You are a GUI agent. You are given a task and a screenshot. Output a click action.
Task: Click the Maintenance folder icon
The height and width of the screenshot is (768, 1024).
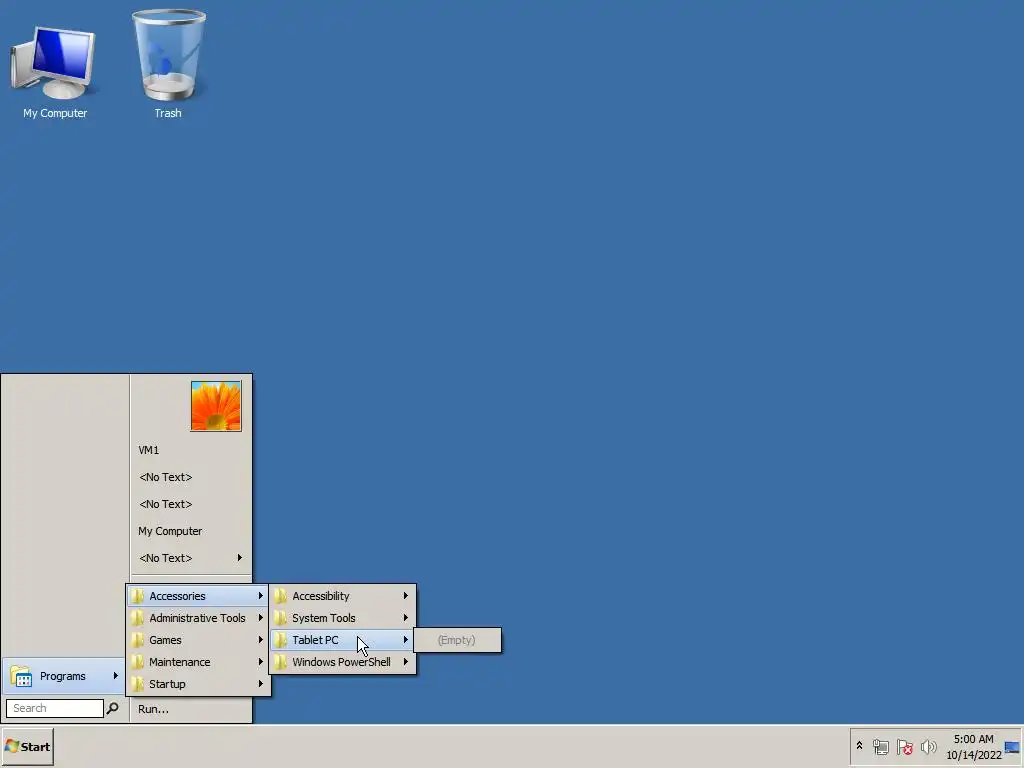pyautogui.click(x=137, y=662)
